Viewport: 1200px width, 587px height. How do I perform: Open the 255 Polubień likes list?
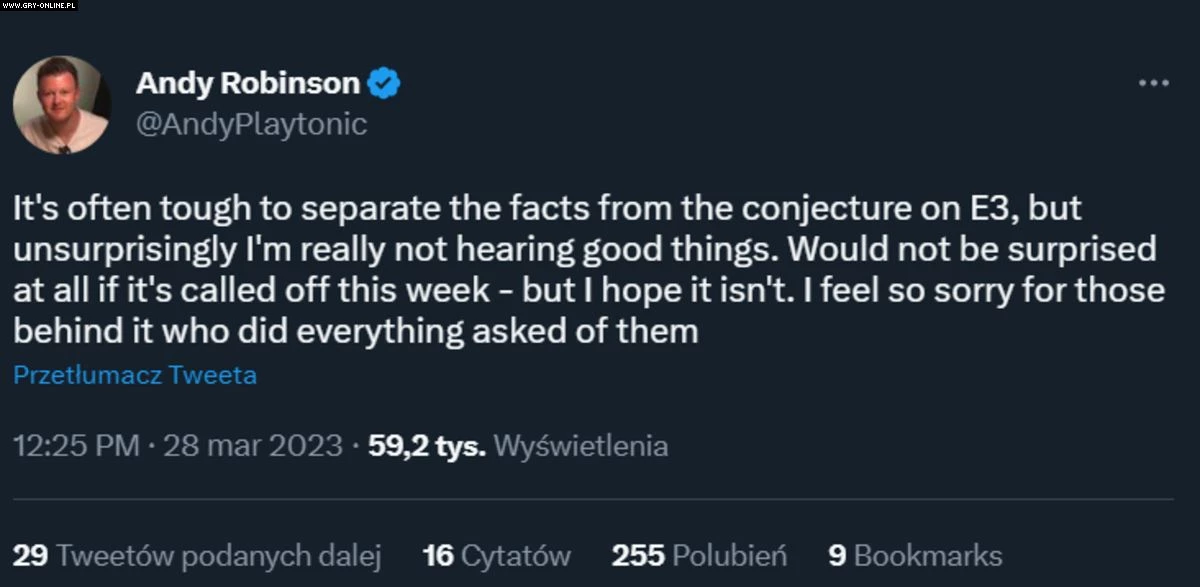(699, 555)
